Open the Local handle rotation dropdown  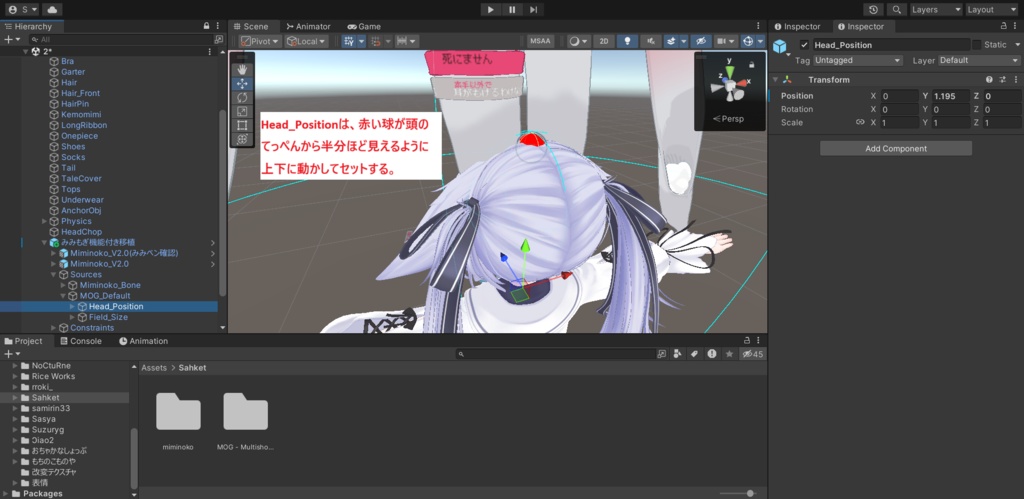pyautogui.click(x=306, y=41)
